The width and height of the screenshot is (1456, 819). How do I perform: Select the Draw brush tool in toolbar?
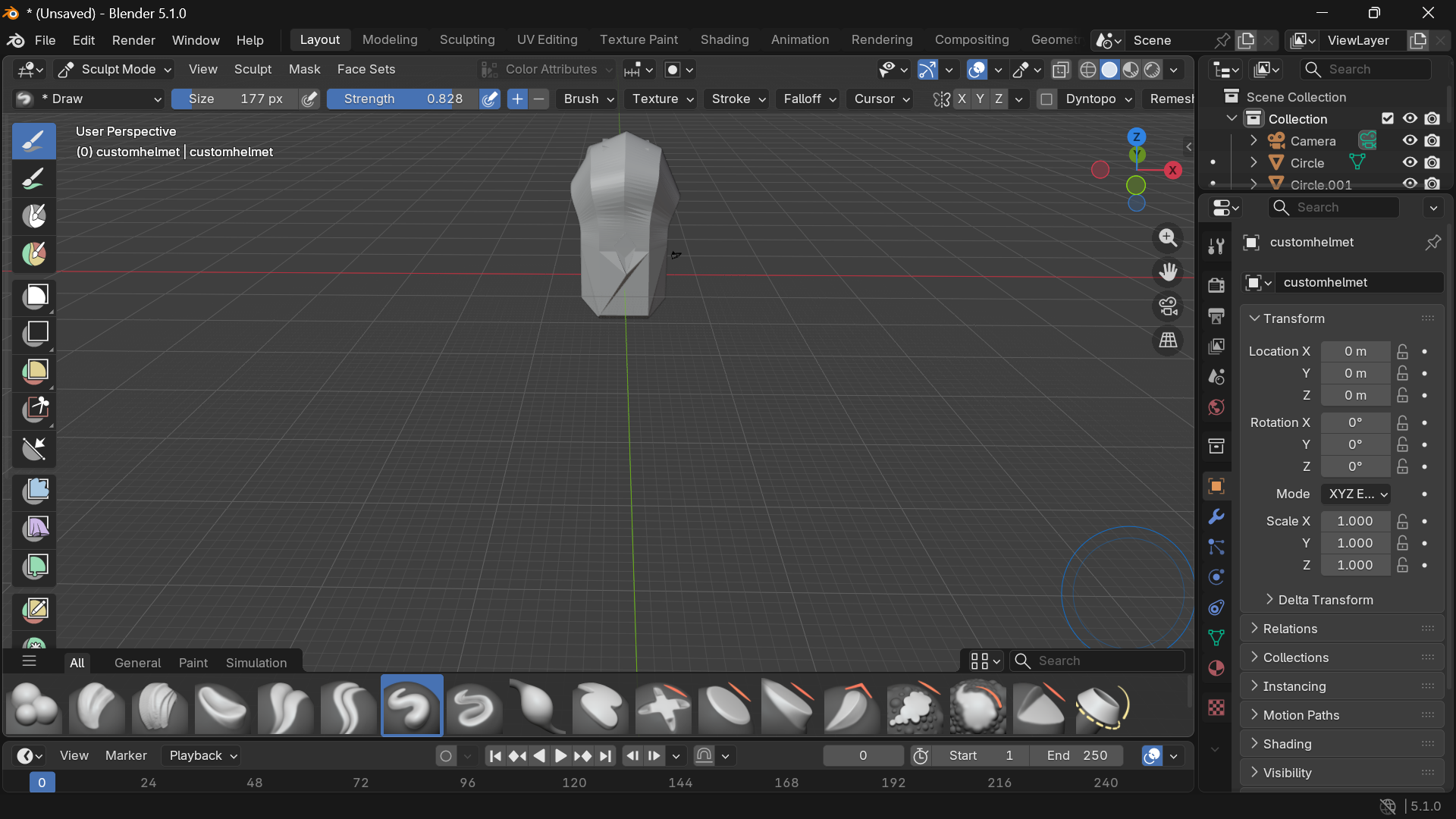point(34,141)
